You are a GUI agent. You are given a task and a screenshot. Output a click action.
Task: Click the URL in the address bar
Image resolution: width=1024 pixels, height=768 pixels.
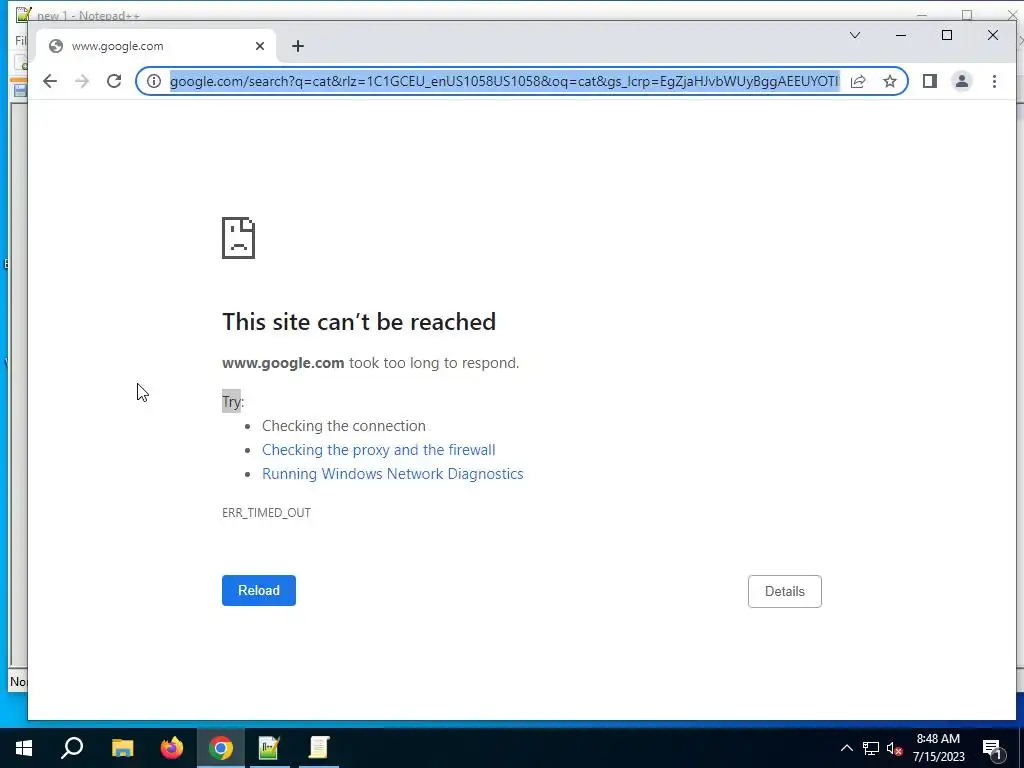tap(504, 81)
